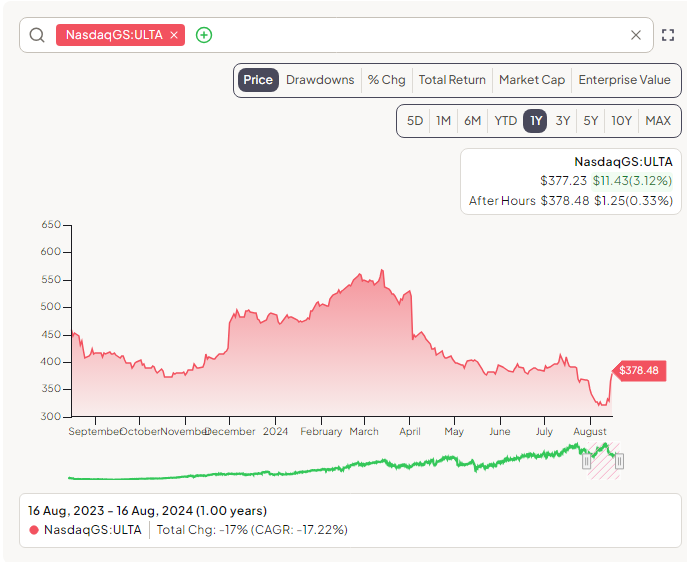This screenshot has width=687, height=562.
Task: Click the 2024 label on the x-axis
Action: coord(275,431)
